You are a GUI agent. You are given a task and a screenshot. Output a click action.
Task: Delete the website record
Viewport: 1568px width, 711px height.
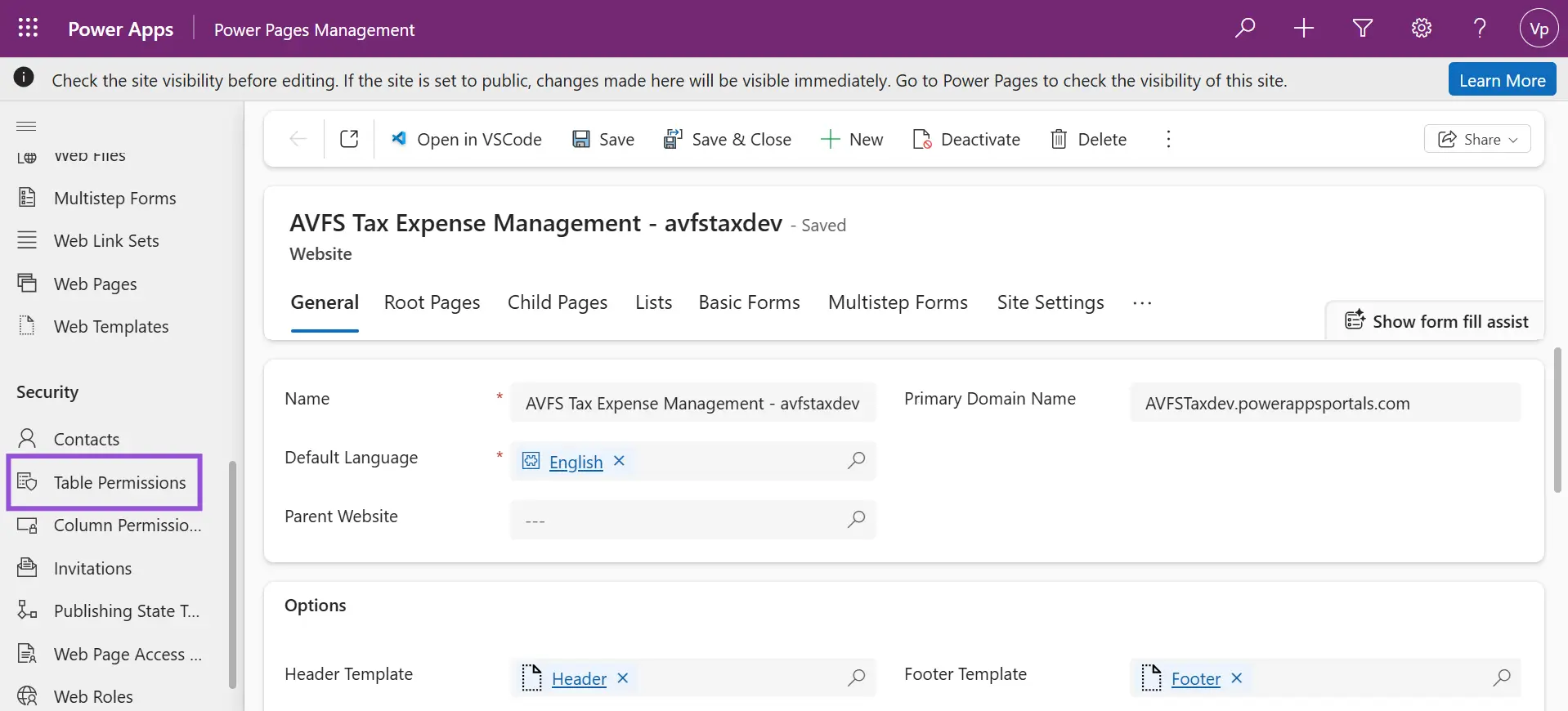point(1088,140)
